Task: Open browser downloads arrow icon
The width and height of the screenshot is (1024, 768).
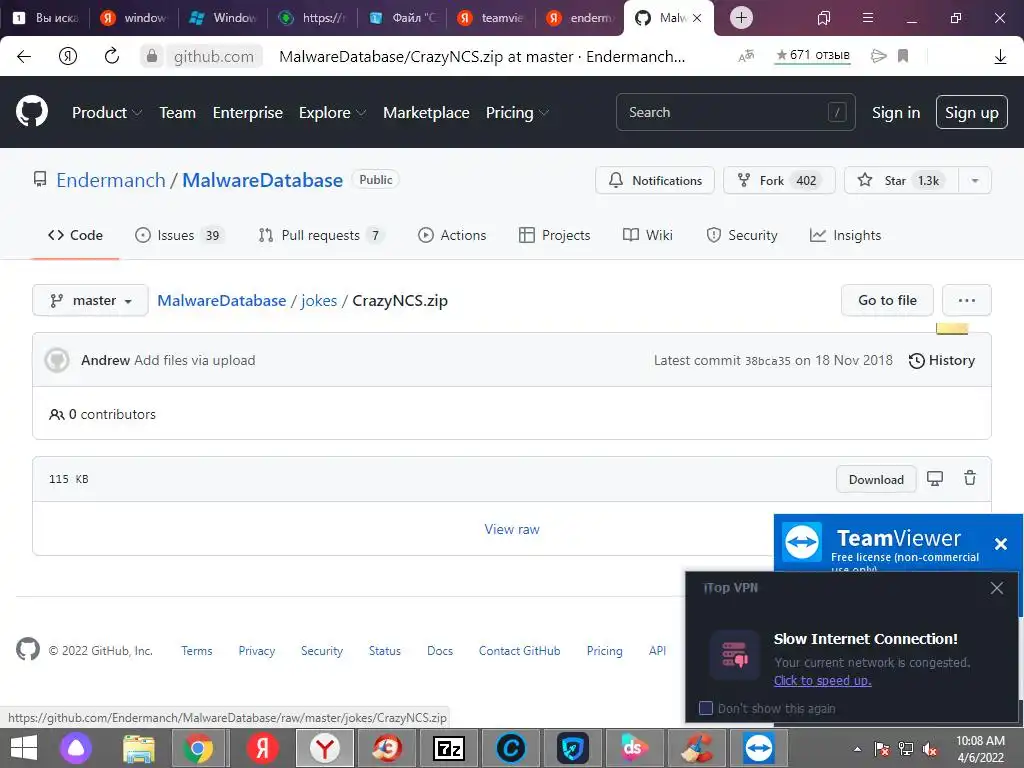Action: coord(1000,57)
